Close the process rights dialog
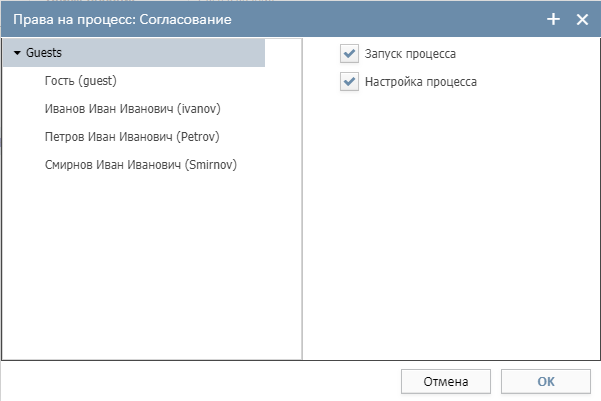The height and width of the screenshot is (401, 601). coord(582,19)
